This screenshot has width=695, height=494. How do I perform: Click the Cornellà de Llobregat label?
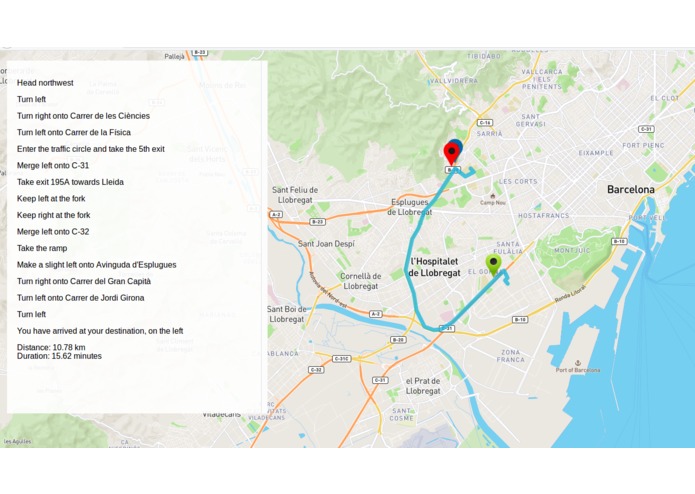coord(361,281)
